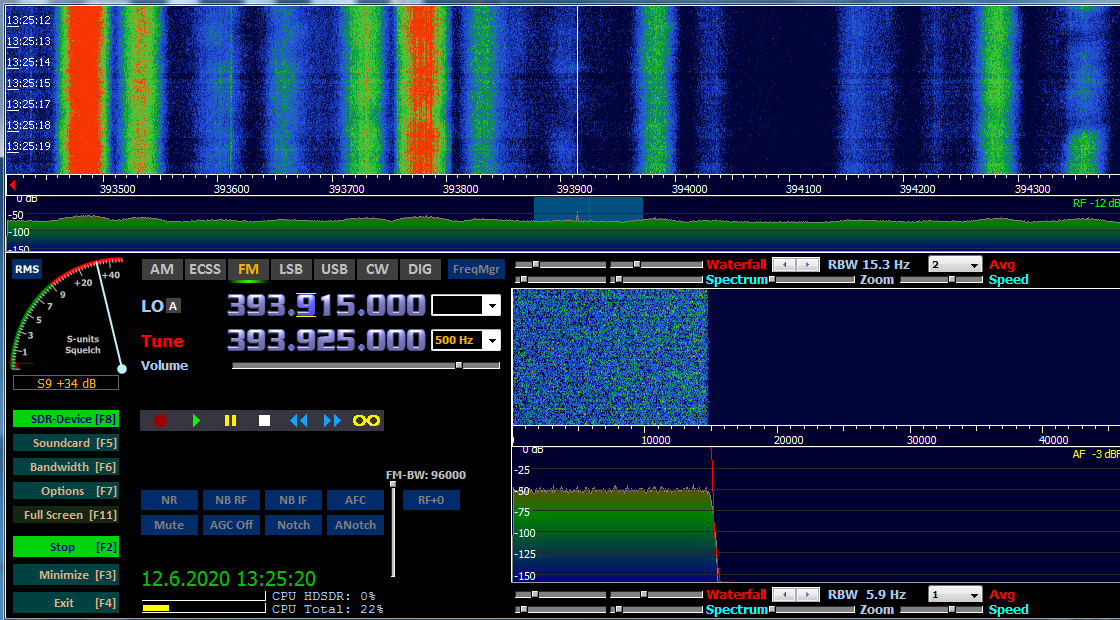Click the blue tuned-band box in RF spectrum
The image size is (1120, 620).
click(588, 209)
